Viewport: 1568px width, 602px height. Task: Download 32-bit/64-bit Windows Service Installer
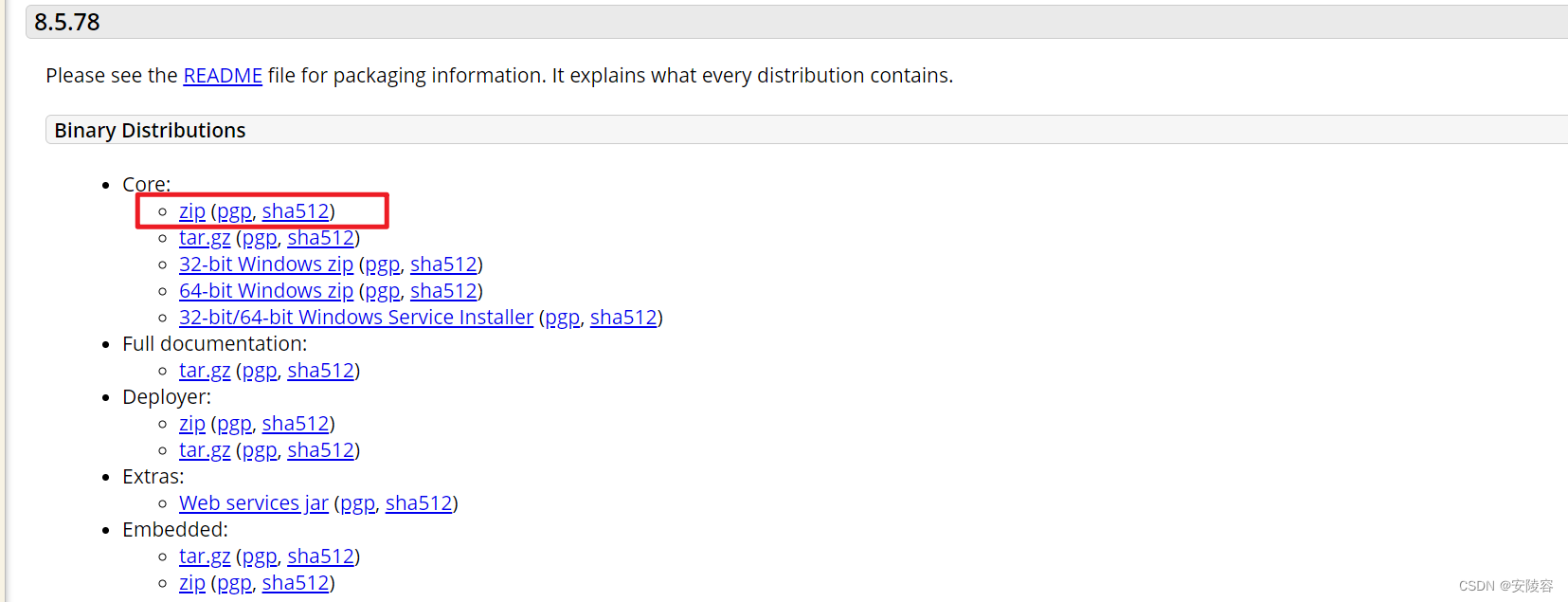(x=356, y=318)
